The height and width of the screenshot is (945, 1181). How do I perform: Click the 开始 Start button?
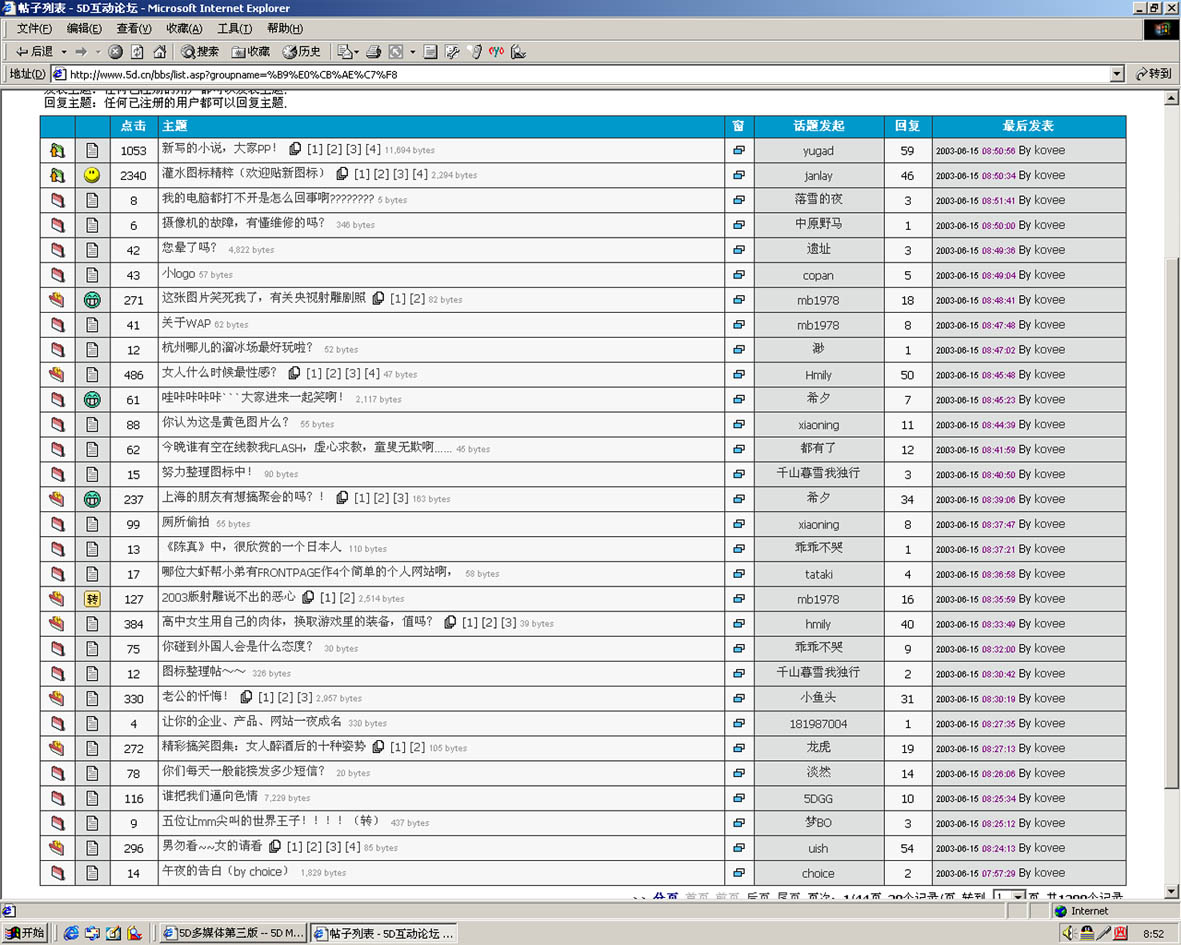(x=26, y=933)
